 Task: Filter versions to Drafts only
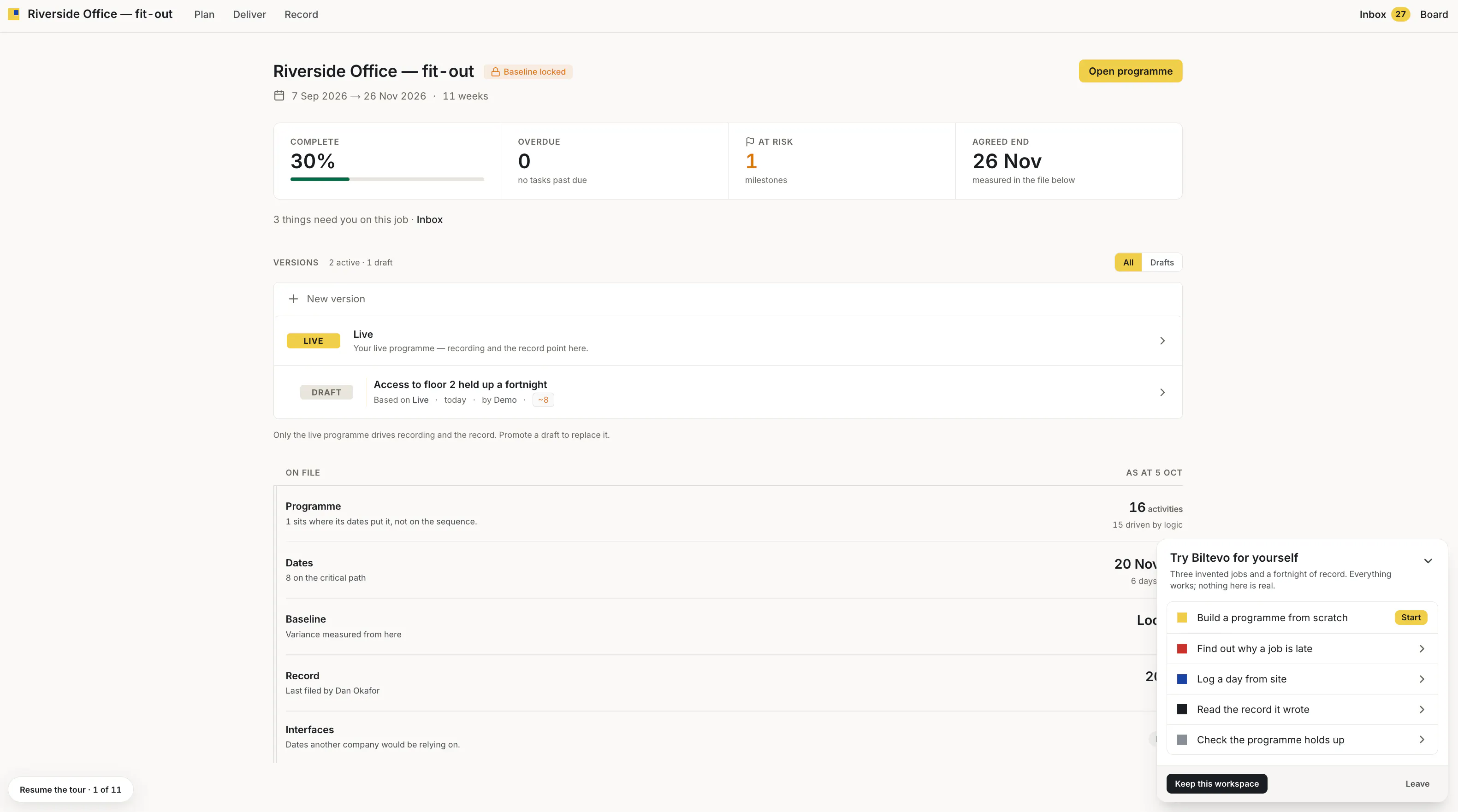click(x=1162, y=263)
